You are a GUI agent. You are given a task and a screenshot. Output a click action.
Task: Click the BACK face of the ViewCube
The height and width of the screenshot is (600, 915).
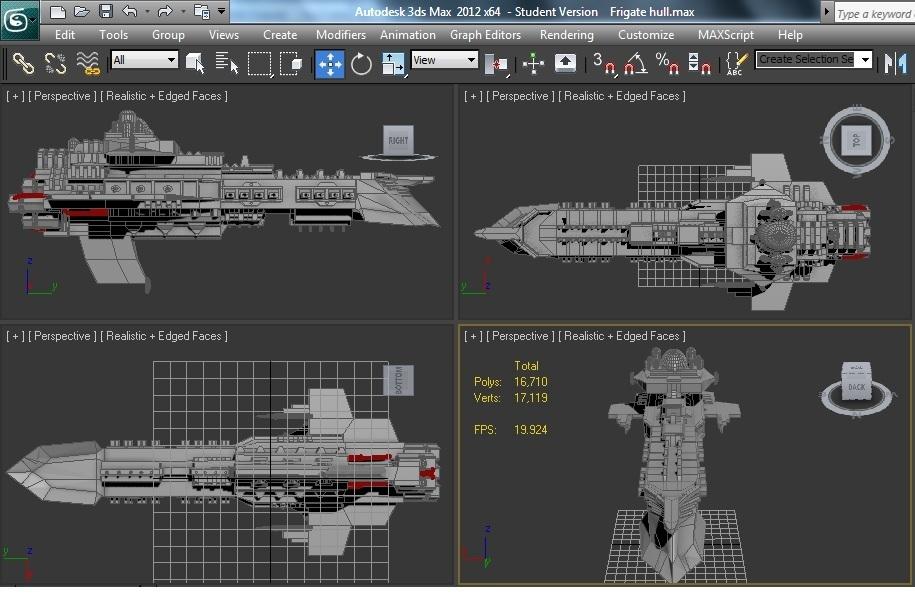pos(857,387)
